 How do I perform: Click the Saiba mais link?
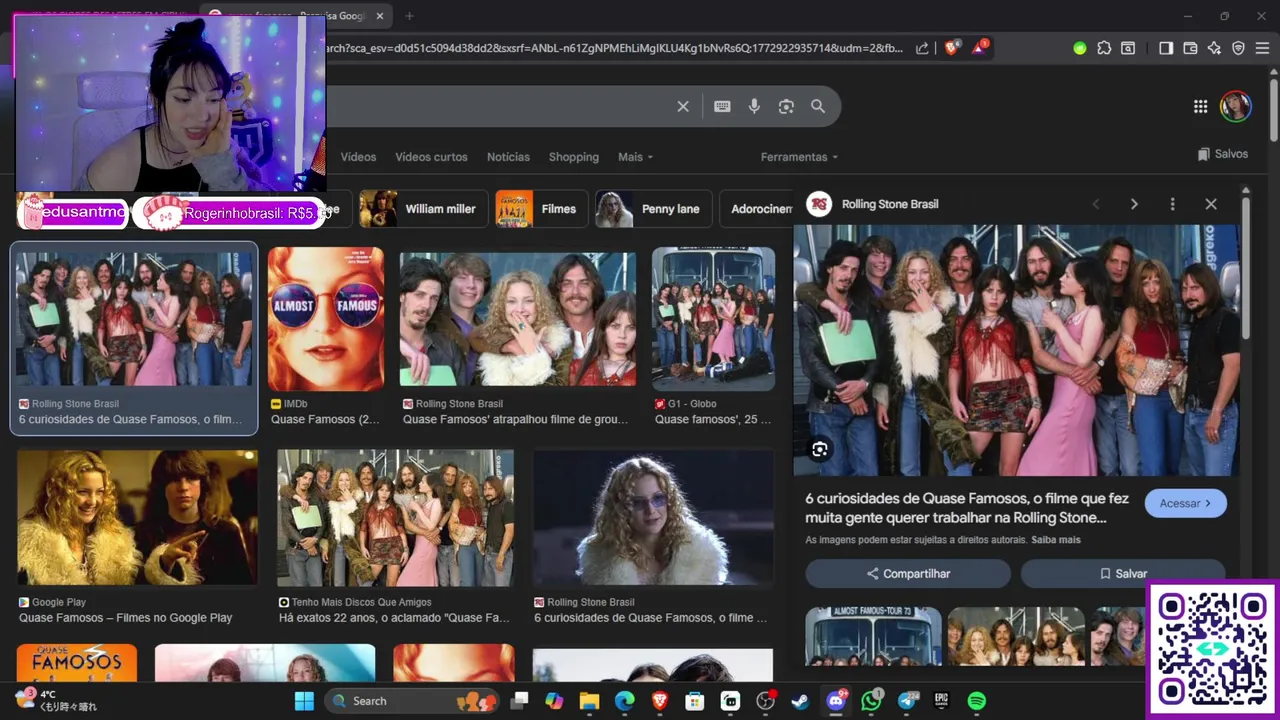tap(1056, 540)
